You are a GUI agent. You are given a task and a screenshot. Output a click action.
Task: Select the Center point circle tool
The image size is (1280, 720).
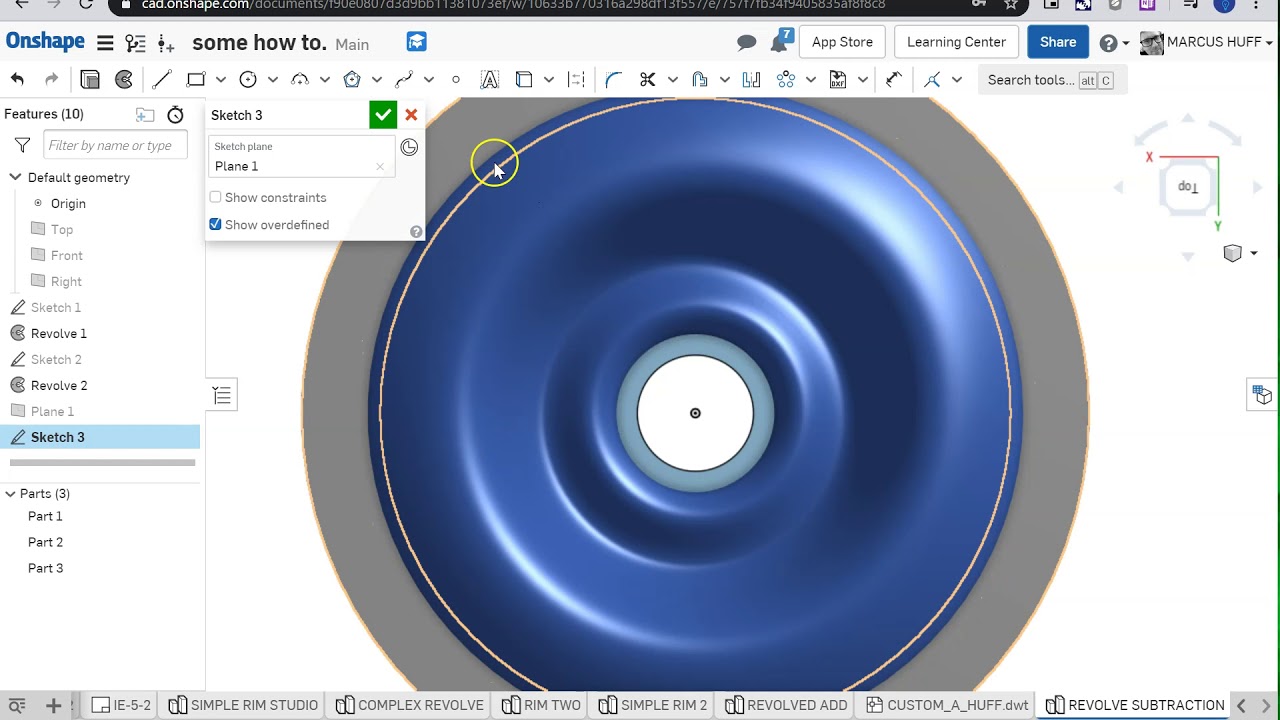click(248, 80)
